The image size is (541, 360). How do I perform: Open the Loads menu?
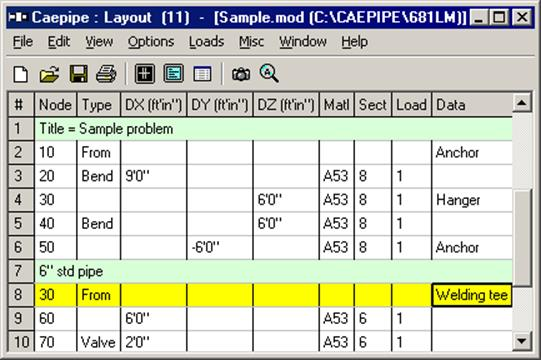click(x=206, y=42)
